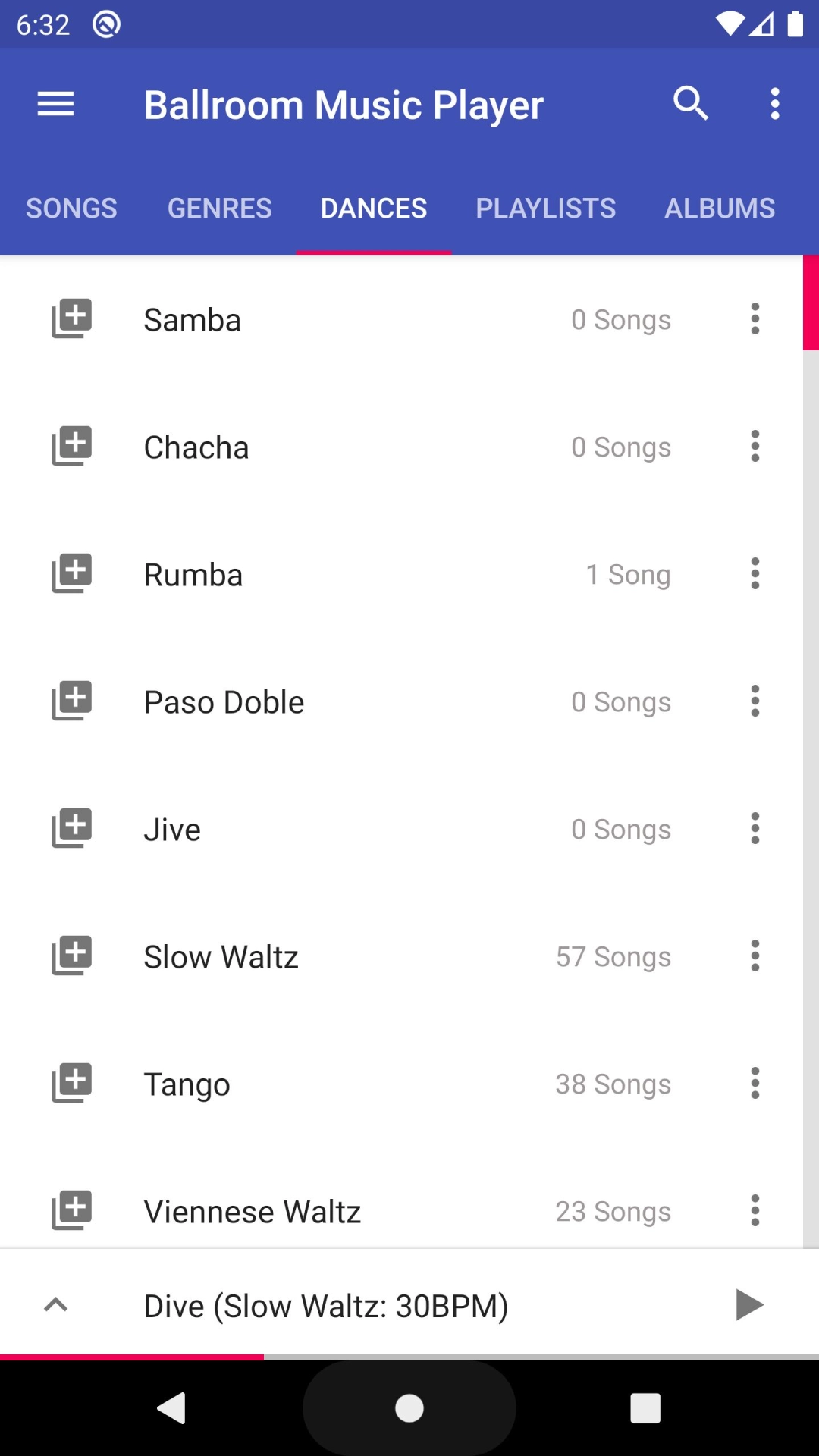
Task: Tap the add-to-queue icon beside Rumba
Action: pos(71,574)
